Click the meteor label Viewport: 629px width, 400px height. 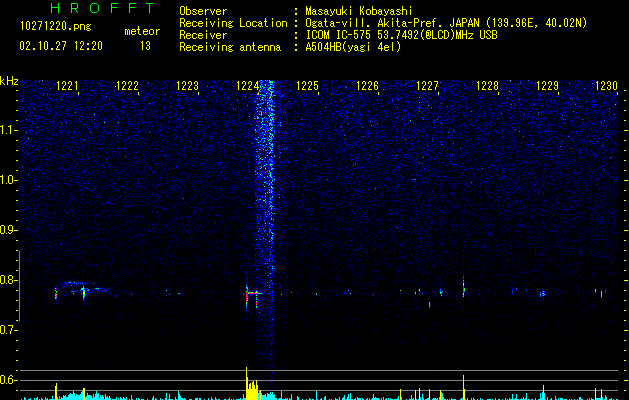[x=142, y=31]
